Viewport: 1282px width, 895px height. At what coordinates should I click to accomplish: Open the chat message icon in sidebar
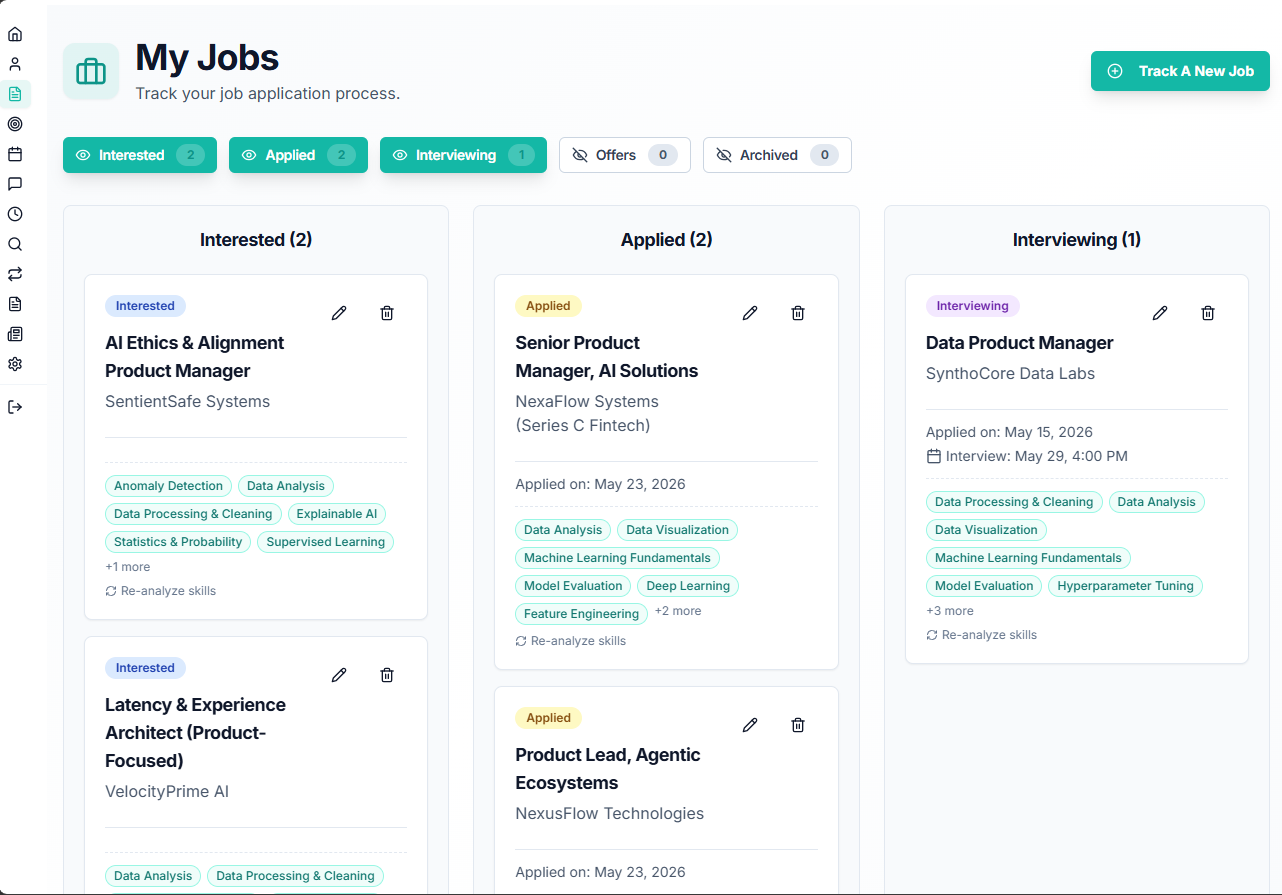coord(15,184)
